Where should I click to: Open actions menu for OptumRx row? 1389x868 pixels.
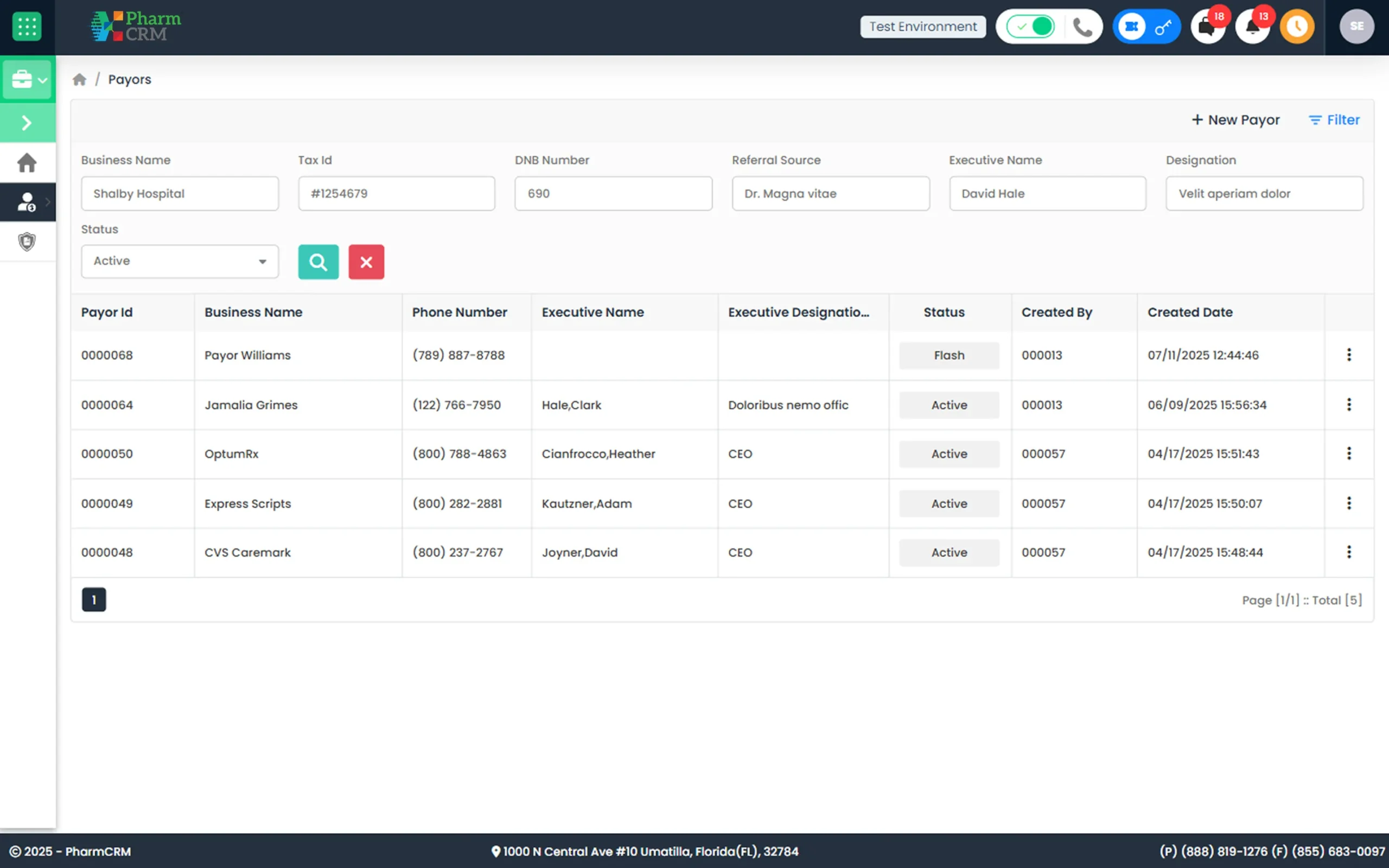(x=1349, y=454)
